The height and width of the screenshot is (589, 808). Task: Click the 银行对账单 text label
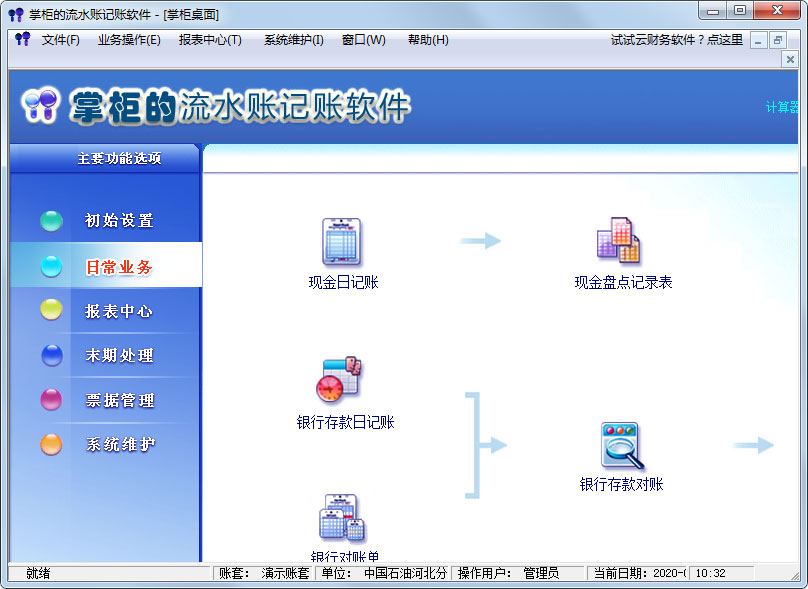point(345,556)
